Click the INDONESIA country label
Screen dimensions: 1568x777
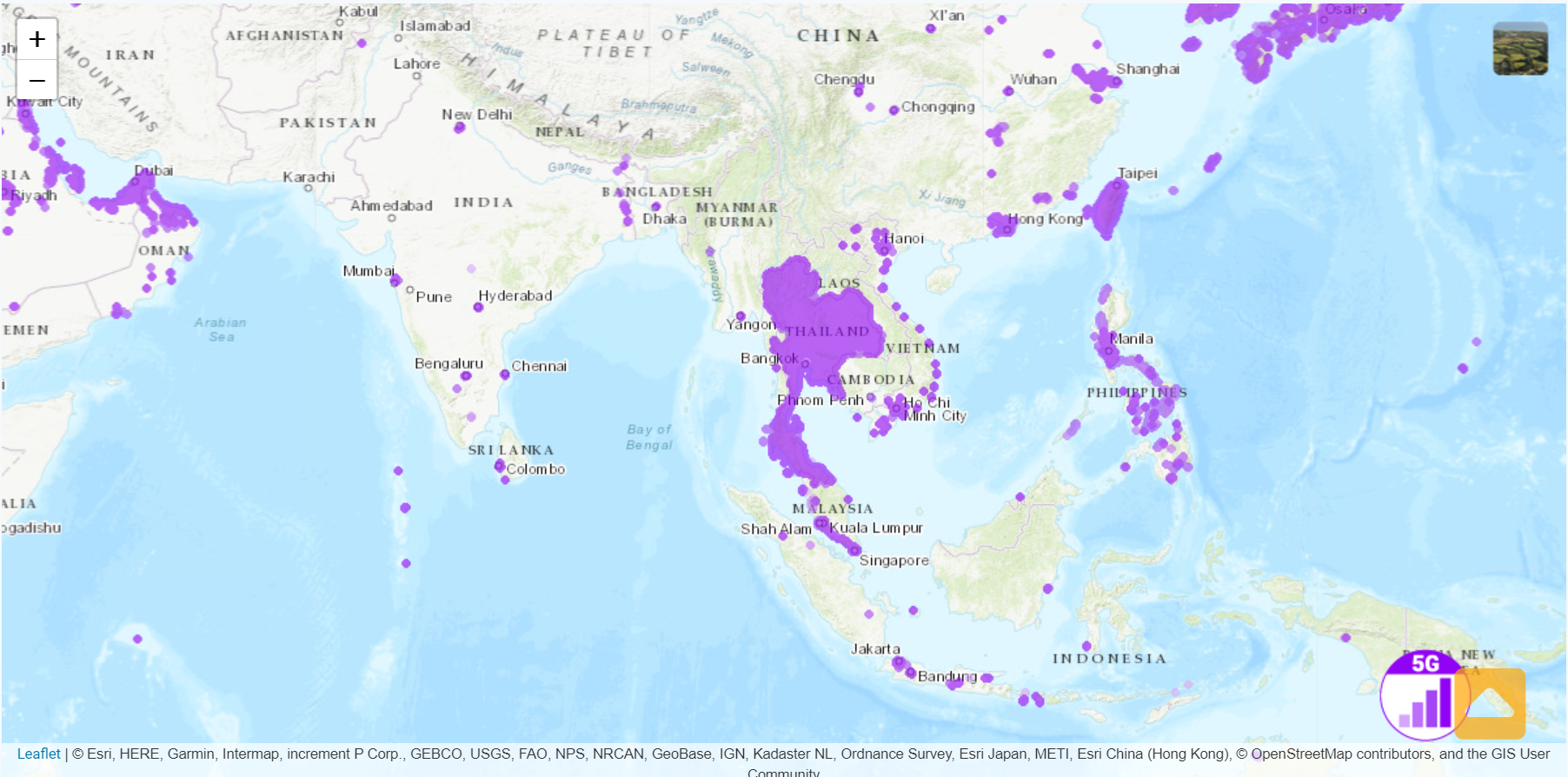coord(1109,659)
